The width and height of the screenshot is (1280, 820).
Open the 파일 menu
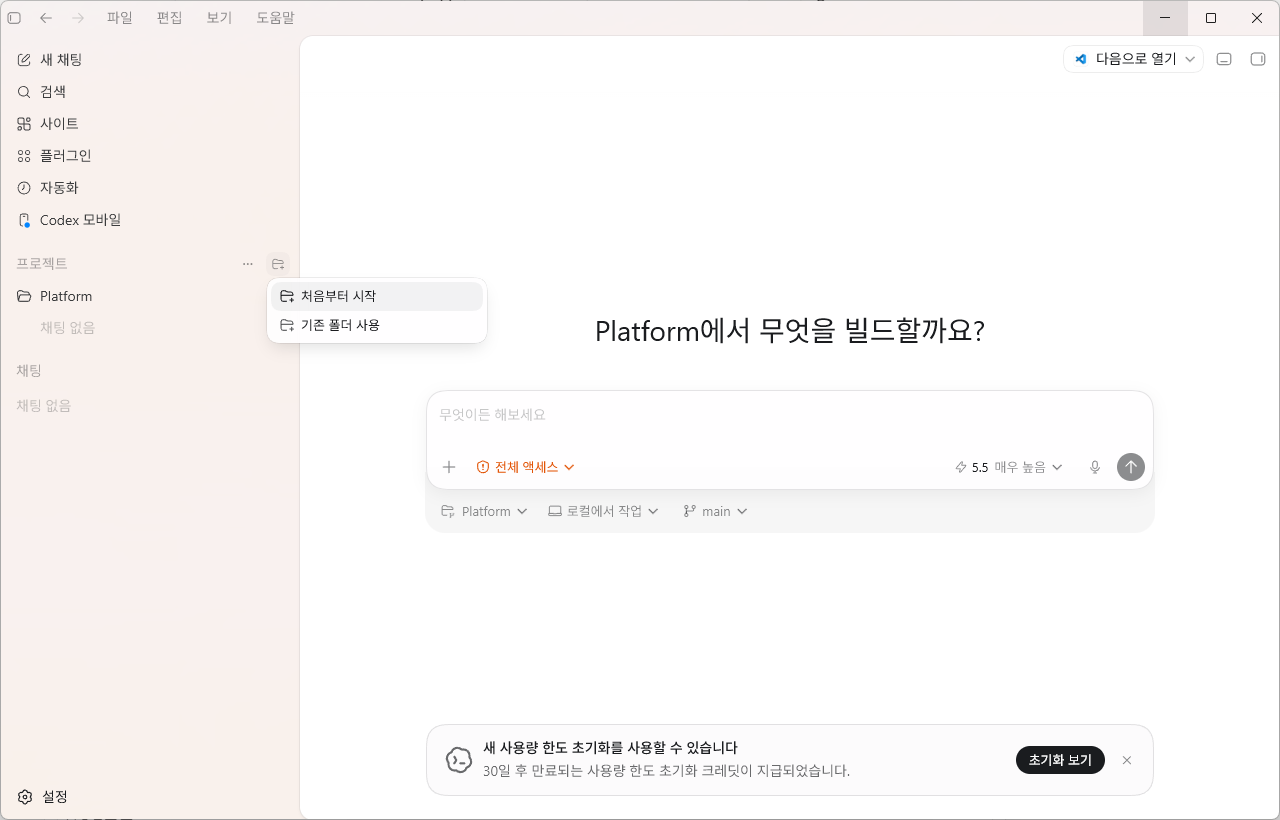(x=120, y=18)
